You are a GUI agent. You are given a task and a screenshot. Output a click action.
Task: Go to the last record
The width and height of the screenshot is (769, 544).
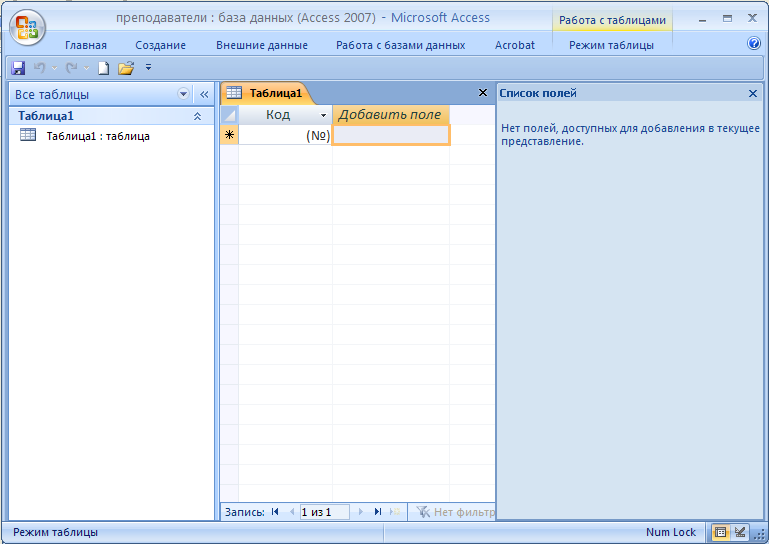click(378, 512)
